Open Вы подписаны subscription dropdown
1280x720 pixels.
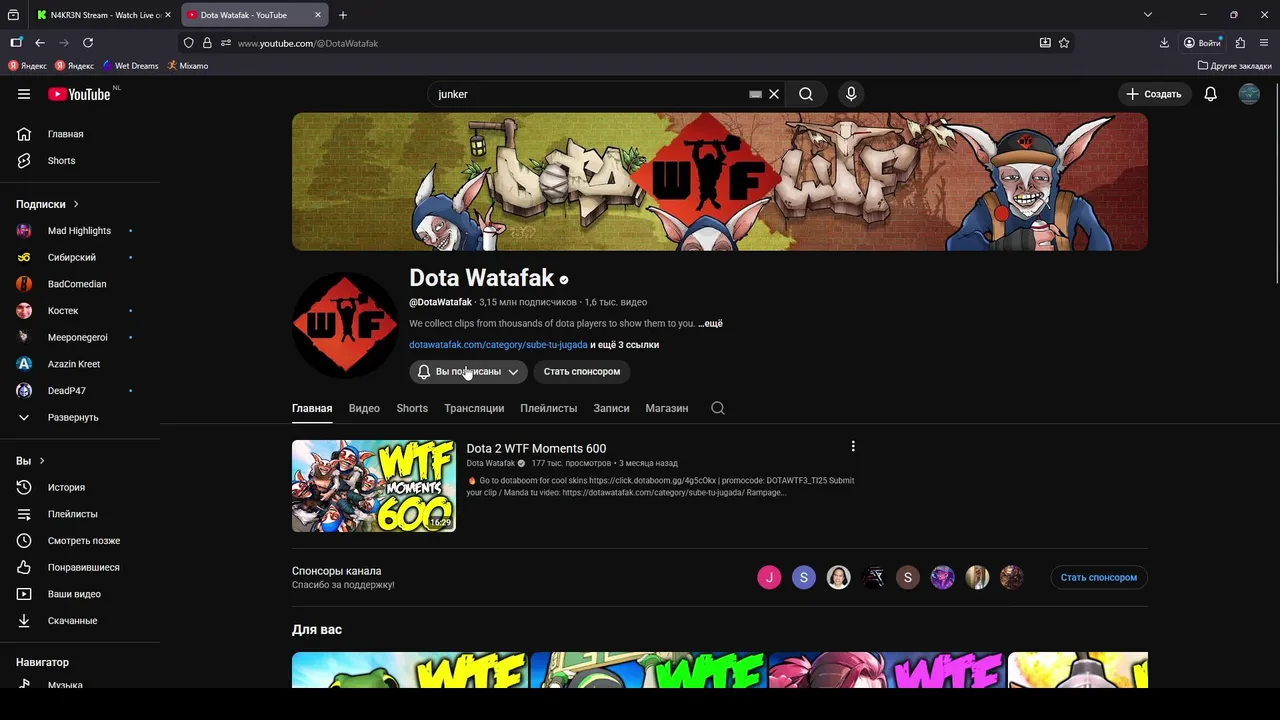(x=468, y=371)
